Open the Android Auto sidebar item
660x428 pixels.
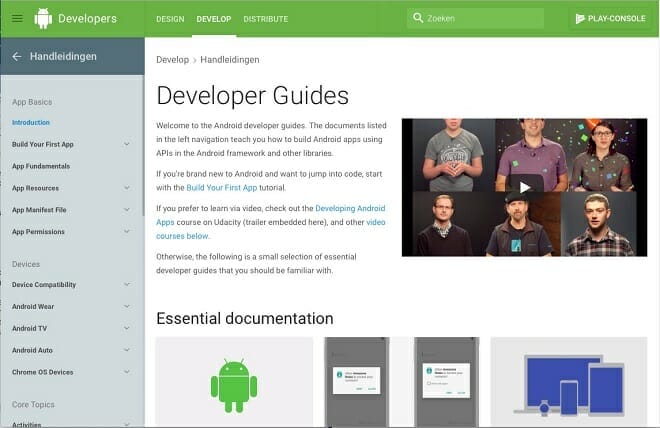pos(32,350)
